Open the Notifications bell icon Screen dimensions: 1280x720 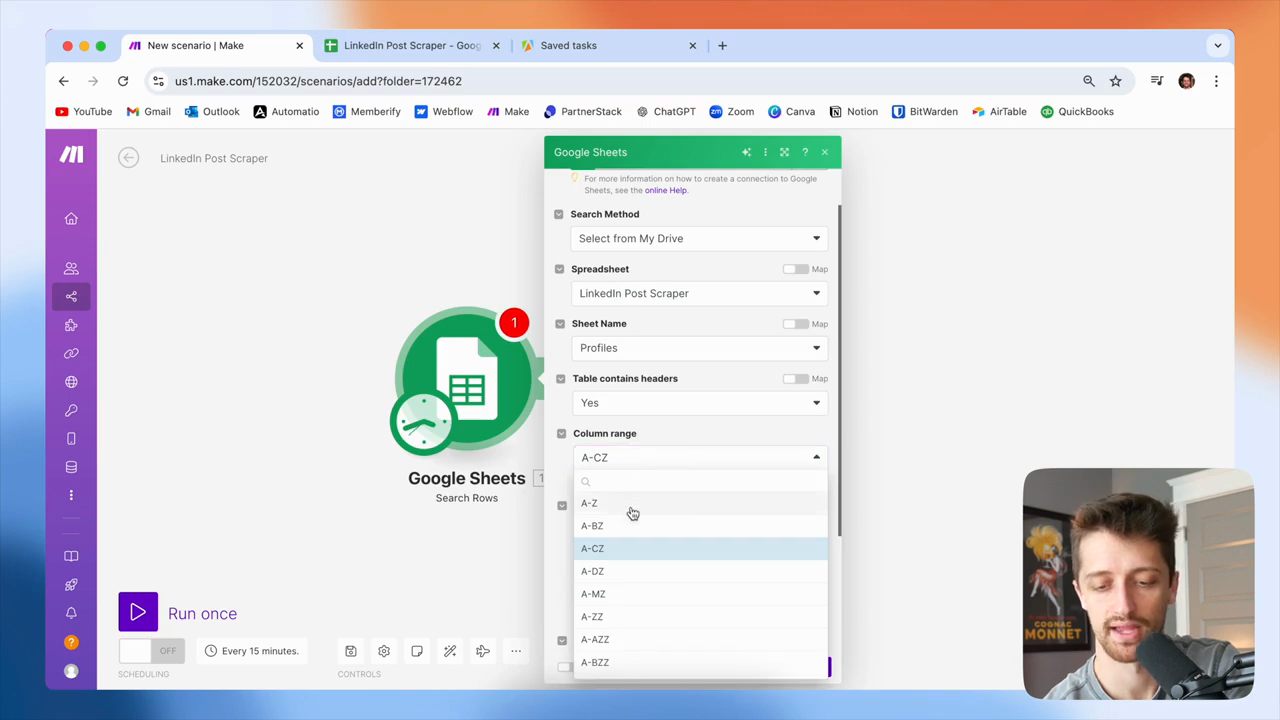click(x=71, y=613)
